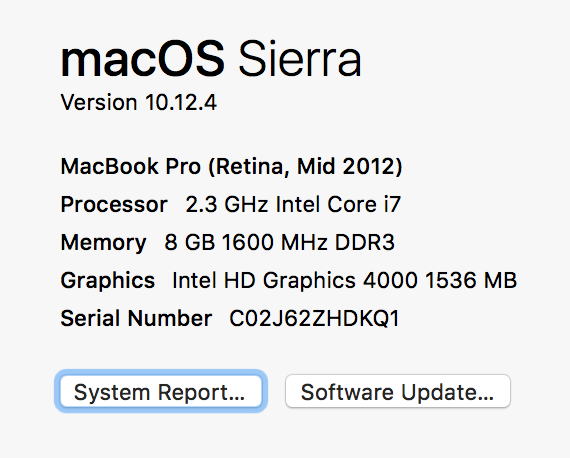The height and width of the screenshot is (458, 570).
Task: Click Version 10.12.4 to reveal build number
Action: coord(139,102)
